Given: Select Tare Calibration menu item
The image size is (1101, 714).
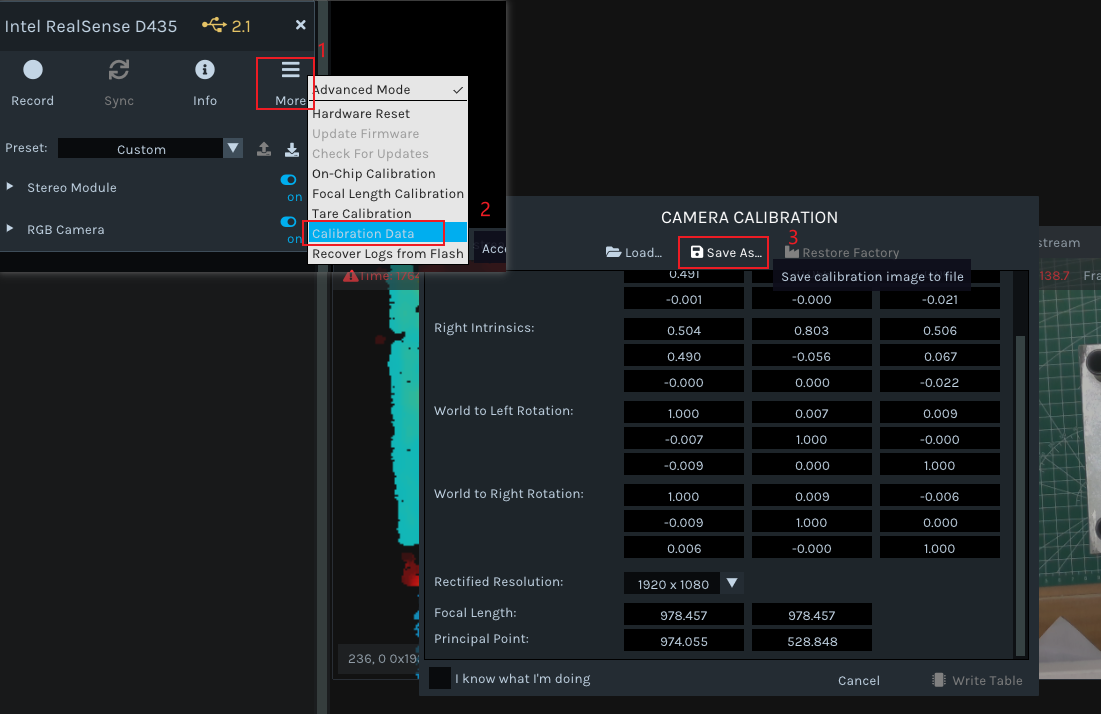Looking at the screenshot, I should pyautogui.click(x=388, y=213).
